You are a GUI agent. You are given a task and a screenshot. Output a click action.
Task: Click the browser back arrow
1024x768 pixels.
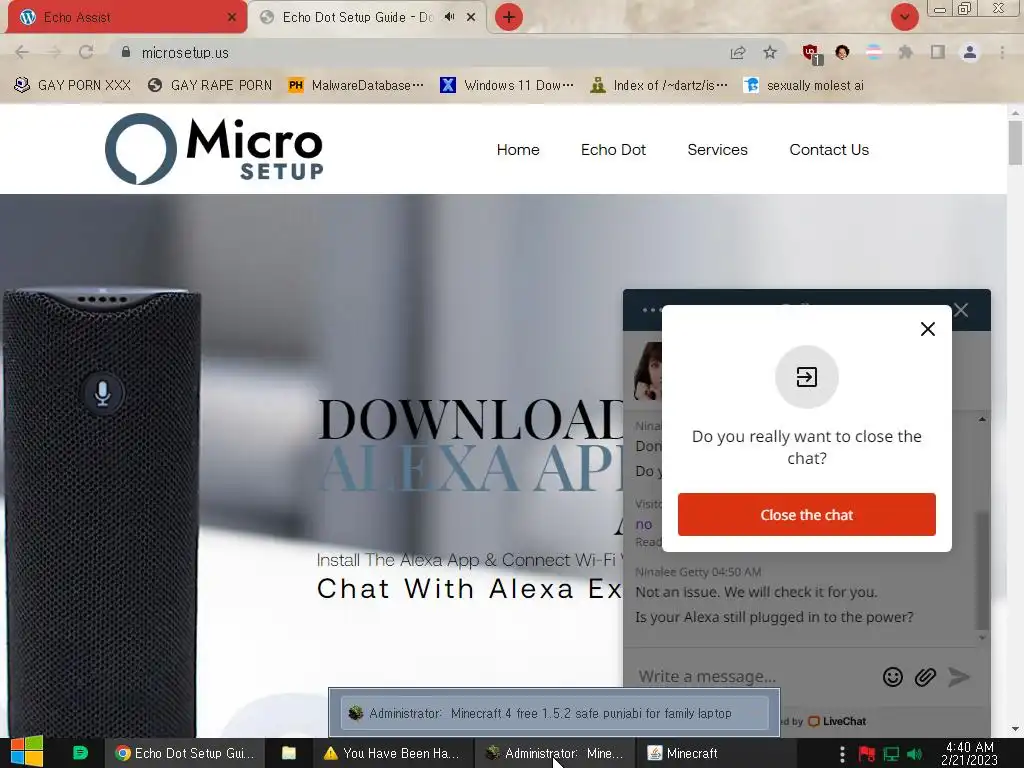point(22,52)
